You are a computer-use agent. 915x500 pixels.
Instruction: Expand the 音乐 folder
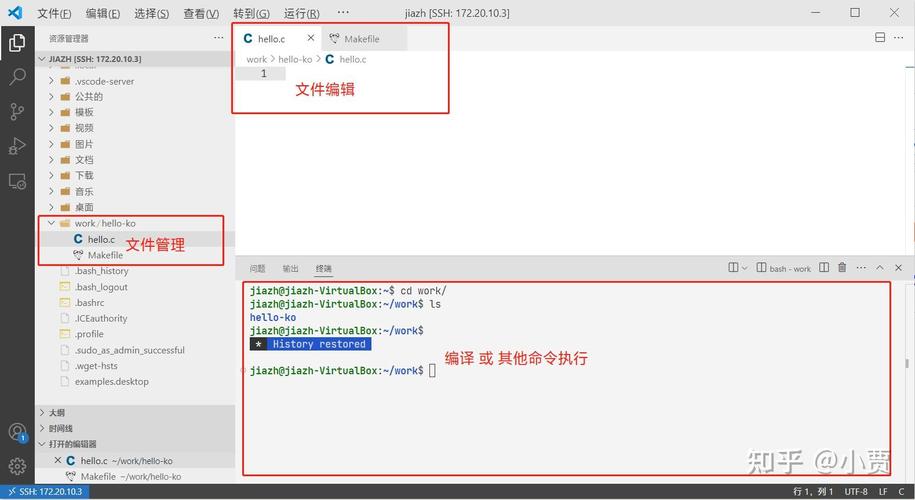tap(135, 191)
